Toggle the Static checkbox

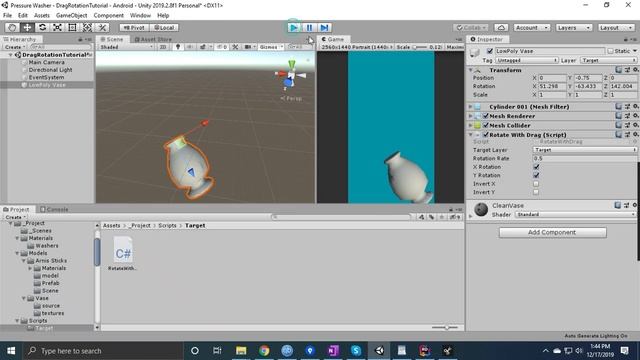[x=611, y=51]
